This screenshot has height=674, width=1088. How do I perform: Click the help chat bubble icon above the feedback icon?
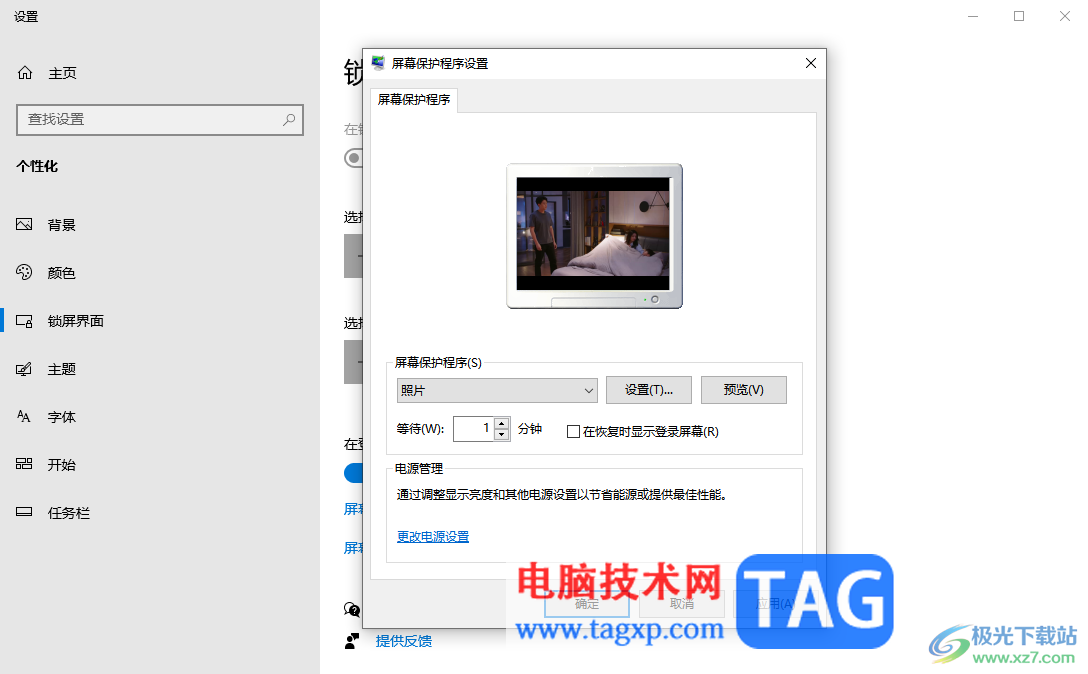pyautogui.click(x=352, y=609)
